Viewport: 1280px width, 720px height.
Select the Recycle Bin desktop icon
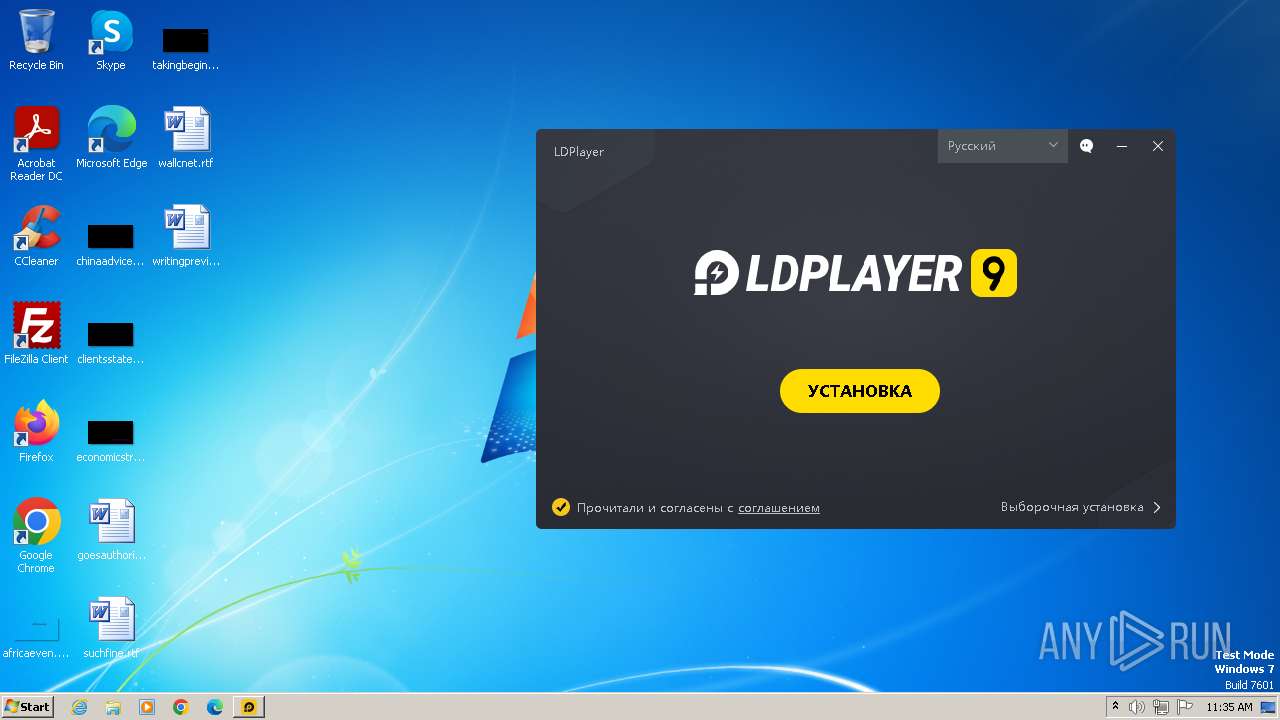36,40
